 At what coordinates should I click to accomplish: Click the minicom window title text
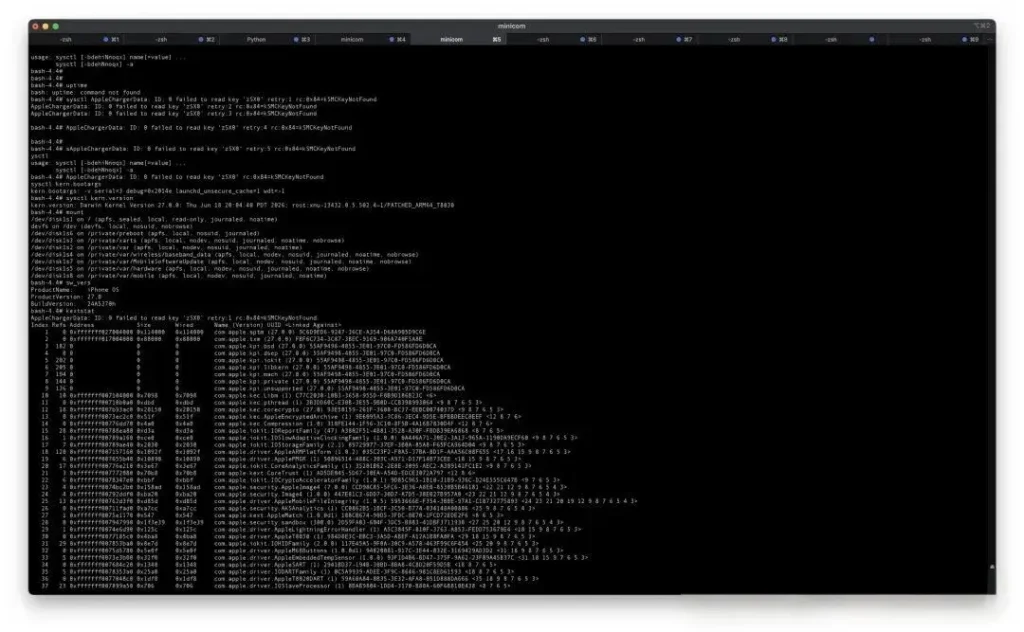pos(511,26)
